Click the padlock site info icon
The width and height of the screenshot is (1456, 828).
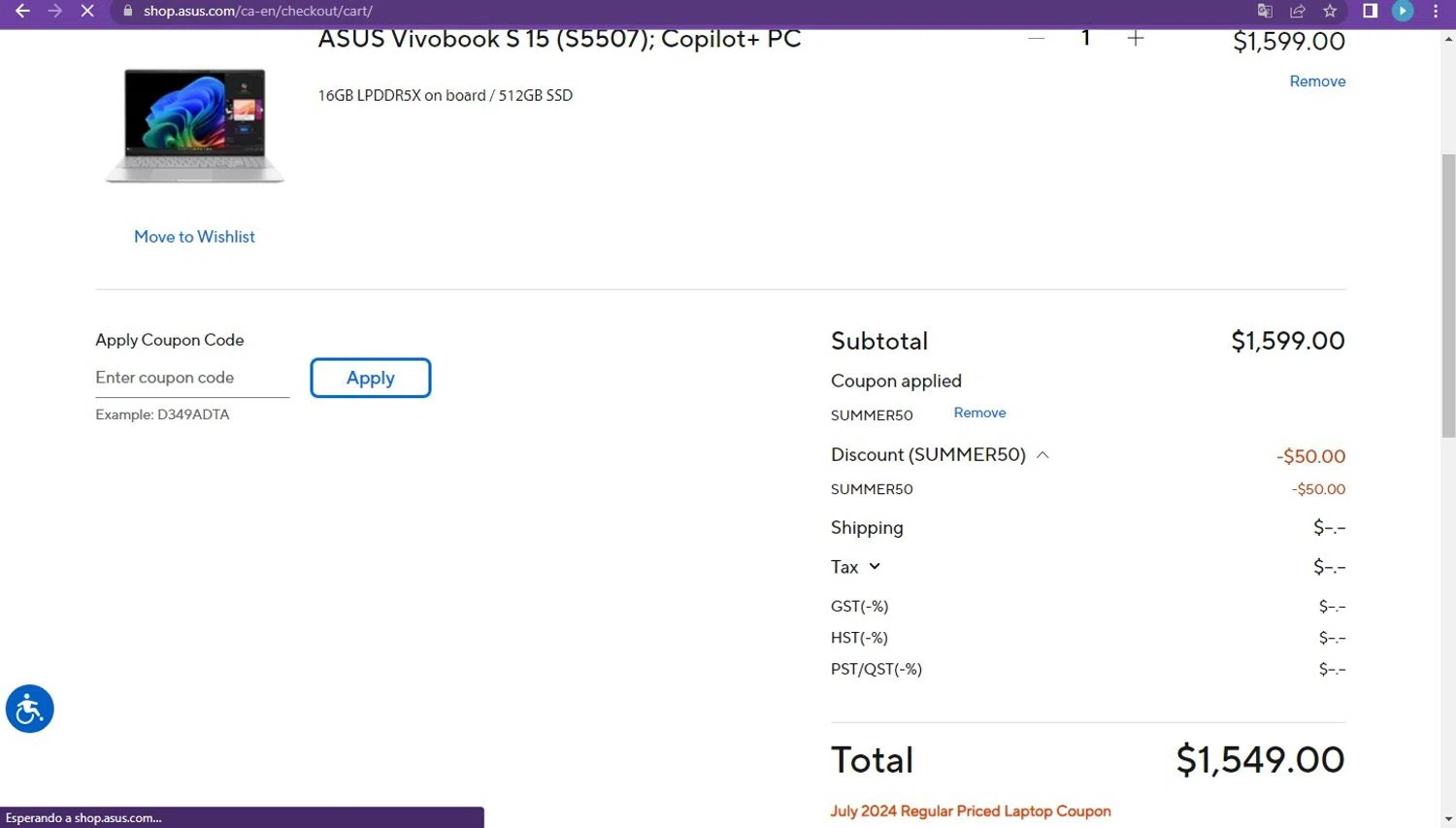click(127, 11)
